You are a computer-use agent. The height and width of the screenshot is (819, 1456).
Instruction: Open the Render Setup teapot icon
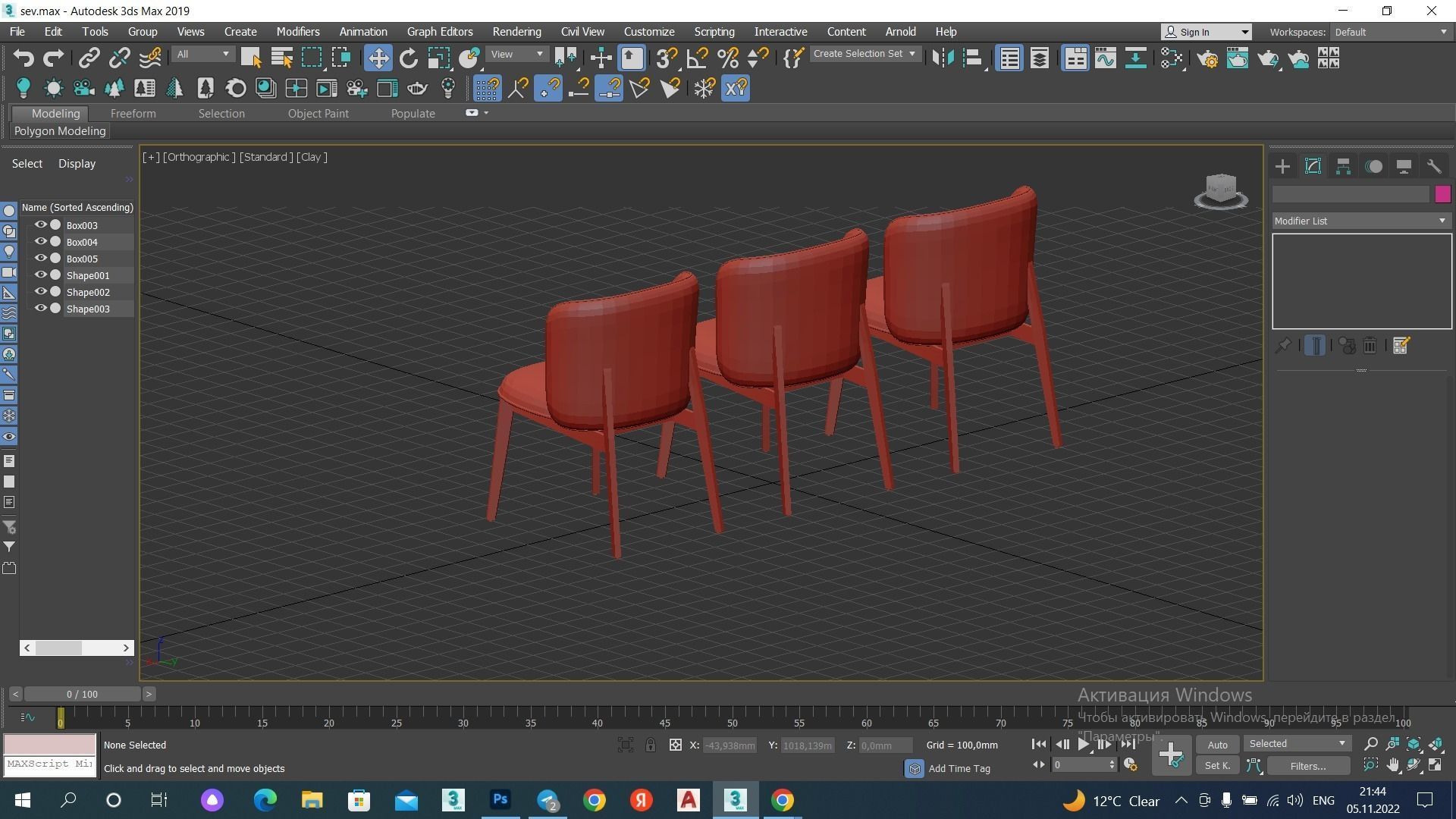pos(1207,58)
